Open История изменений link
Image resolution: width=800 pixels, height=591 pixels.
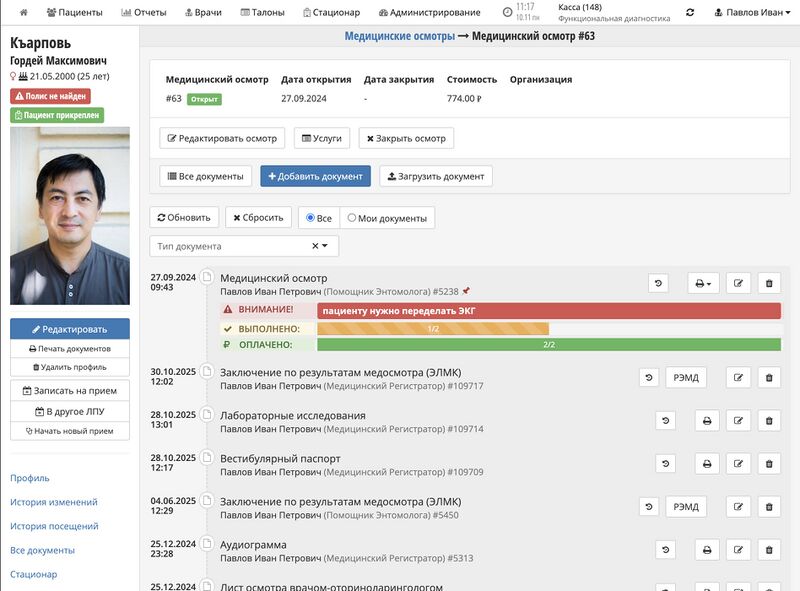coord(54,502)
